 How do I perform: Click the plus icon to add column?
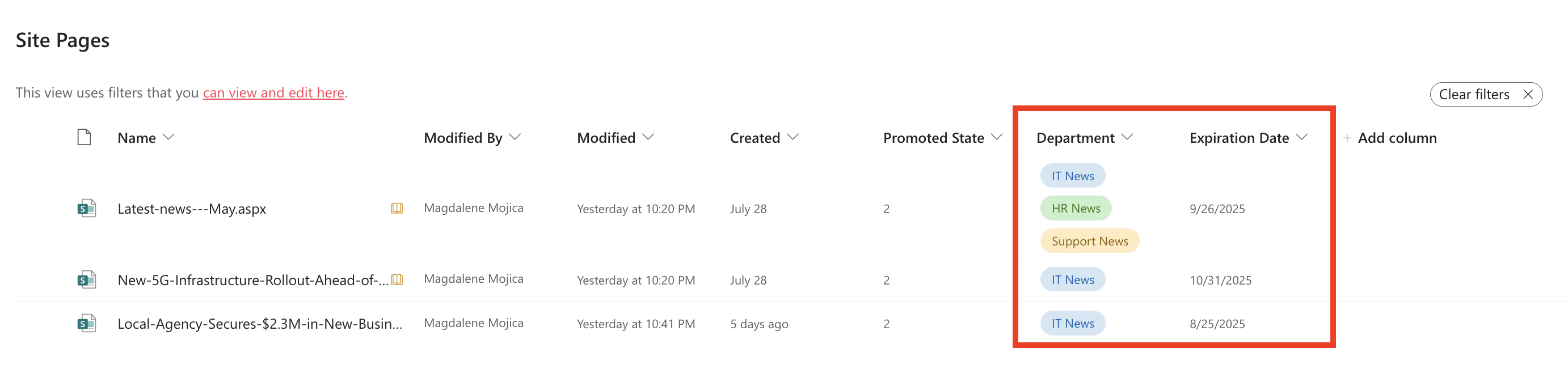(x=1346, y=138)
